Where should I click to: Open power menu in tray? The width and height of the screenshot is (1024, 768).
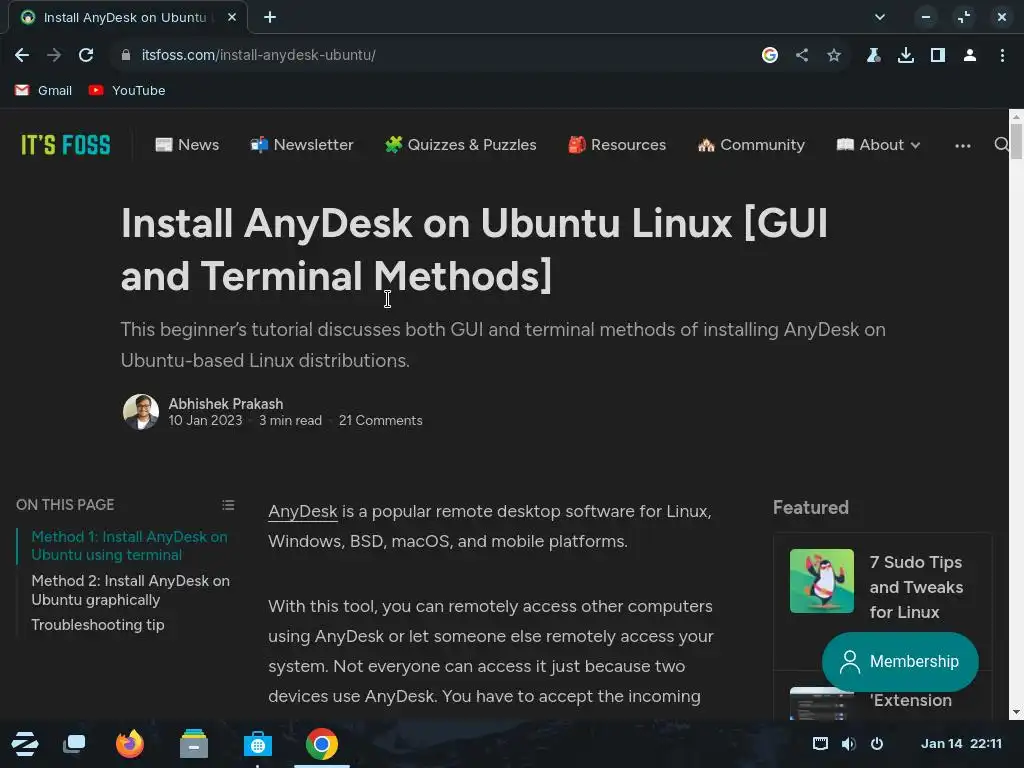877,744
